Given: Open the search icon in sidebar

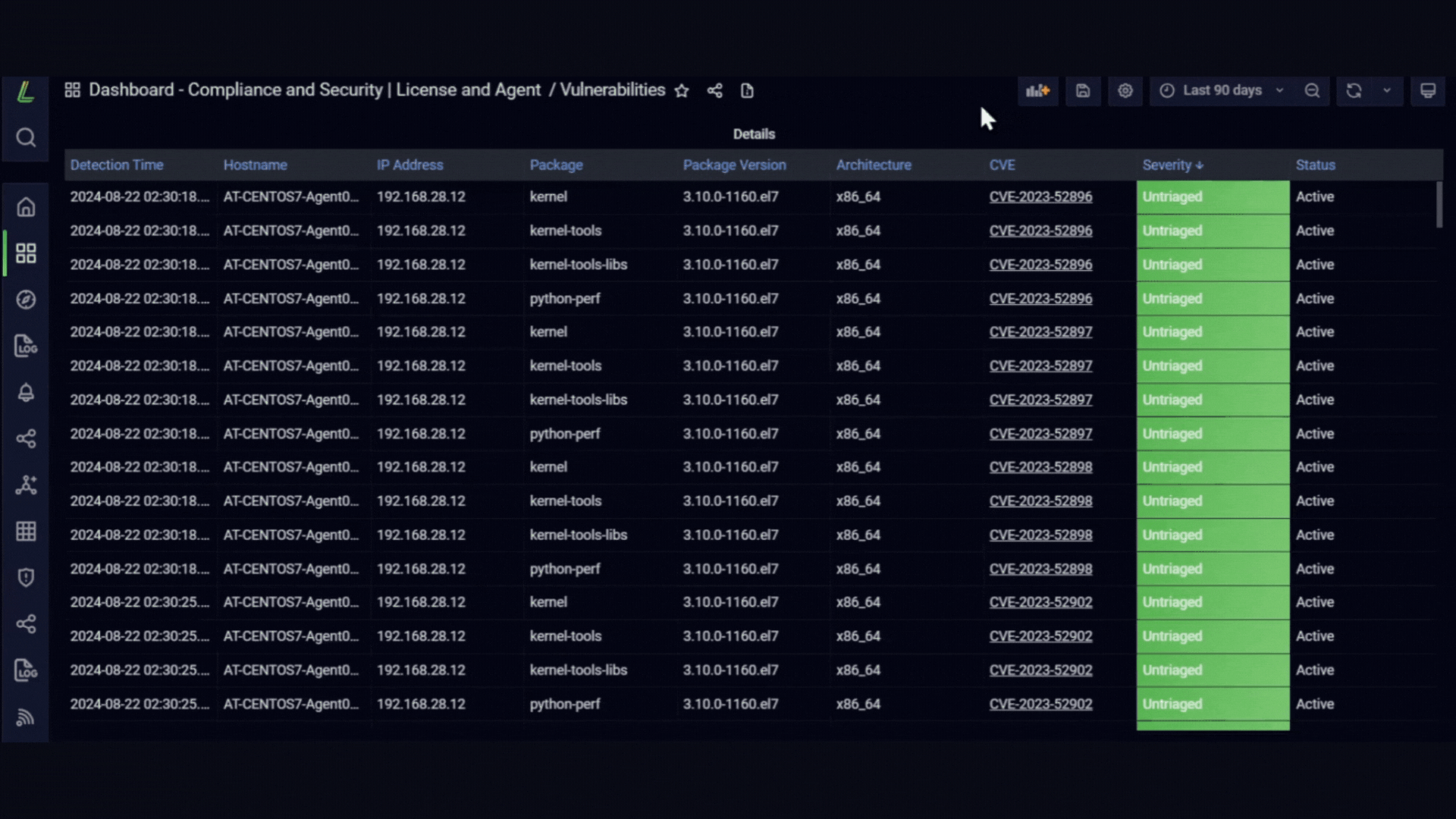Looking at the screenshot, I should tap(26, 137).
